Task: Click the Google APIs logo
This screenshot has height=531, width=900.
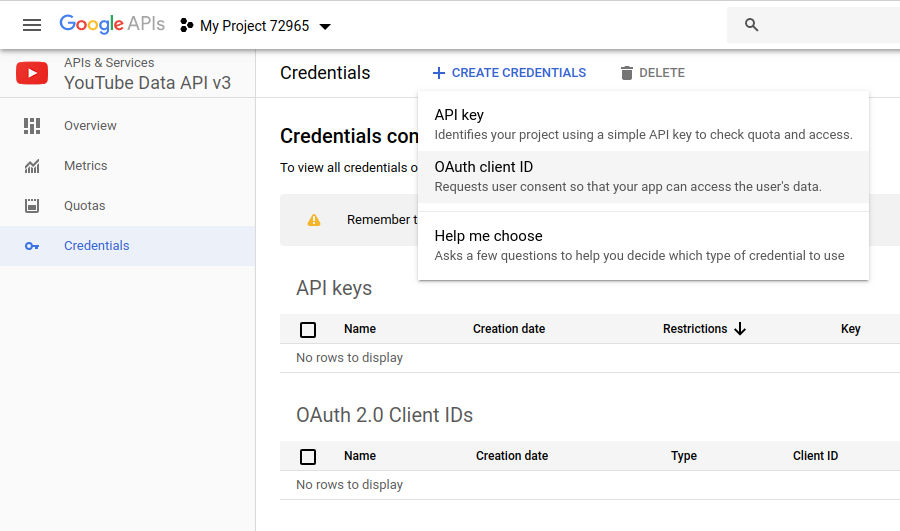Action: (x=112, y=24)
